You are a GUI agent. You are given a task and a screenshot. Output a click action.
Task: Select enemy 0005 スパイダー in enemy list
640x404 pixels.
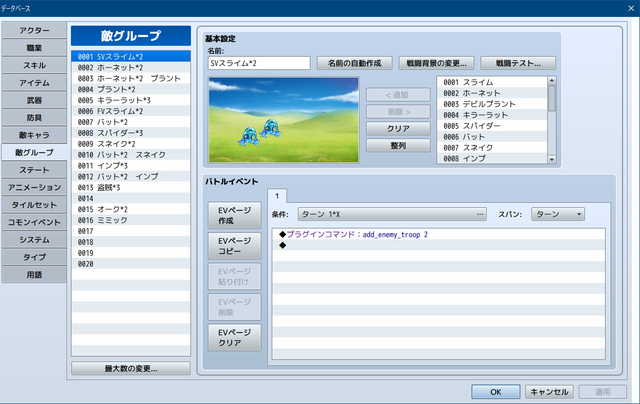(x=492, y=126)
